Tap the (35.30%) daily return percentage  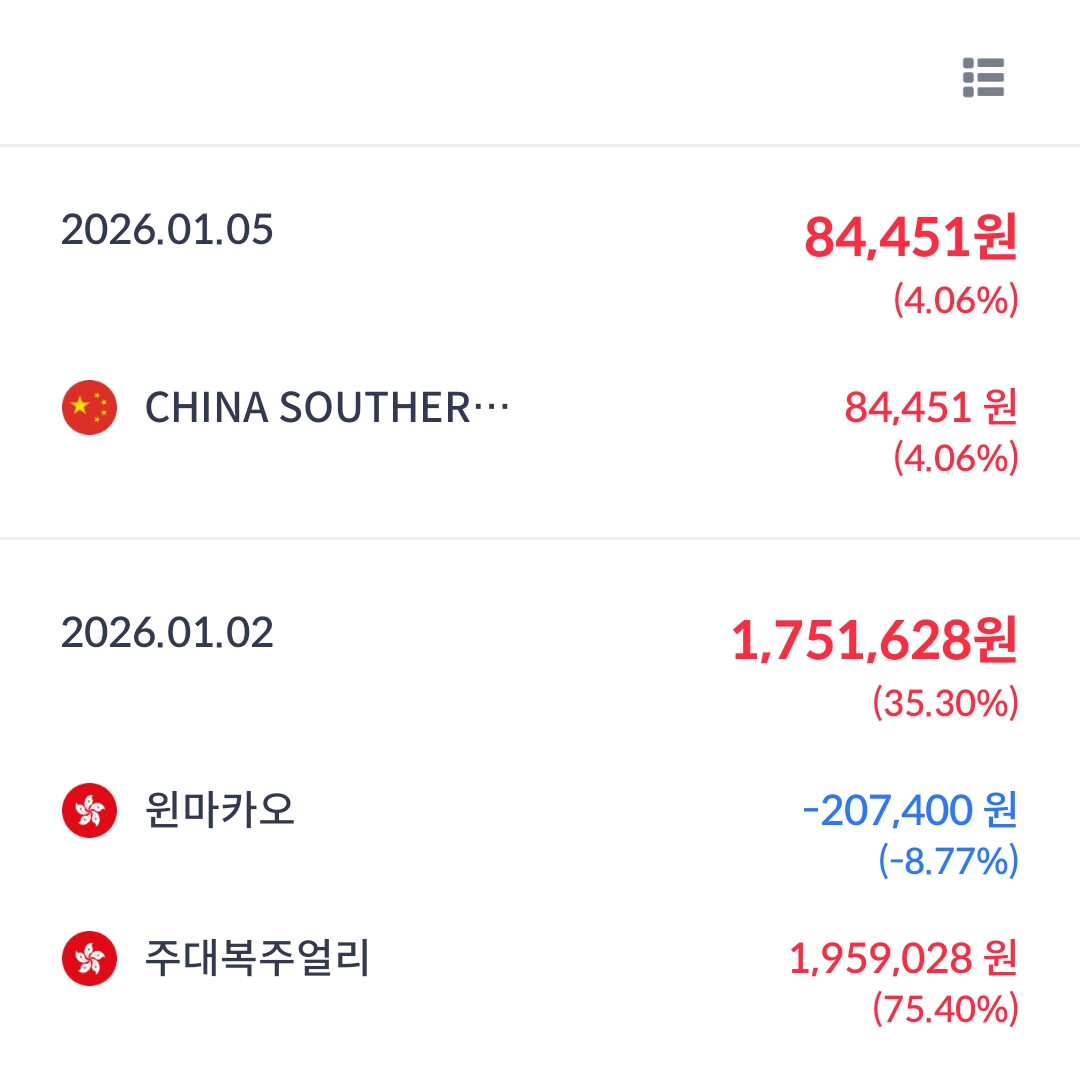click(x=945, y=702)
